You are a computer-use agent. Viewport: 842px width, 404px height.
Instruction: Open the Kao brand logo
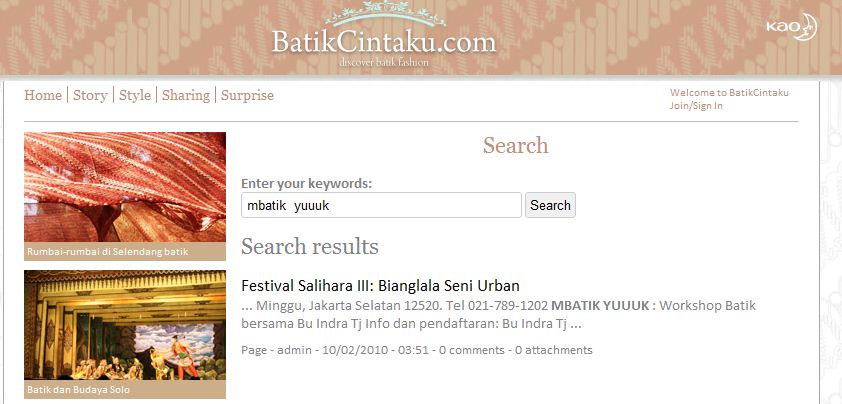[x=792, y=26]
